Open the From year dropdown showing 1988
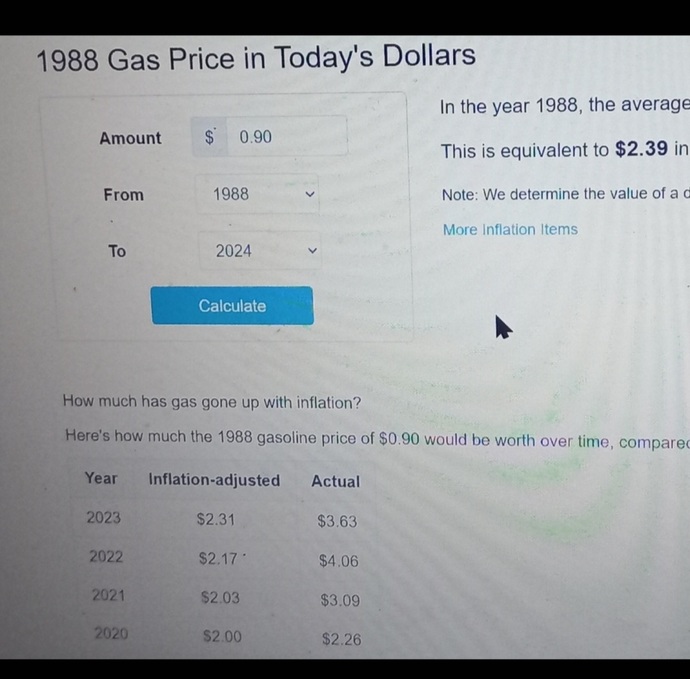The image size is (690, 679). [x=258, y=194]
